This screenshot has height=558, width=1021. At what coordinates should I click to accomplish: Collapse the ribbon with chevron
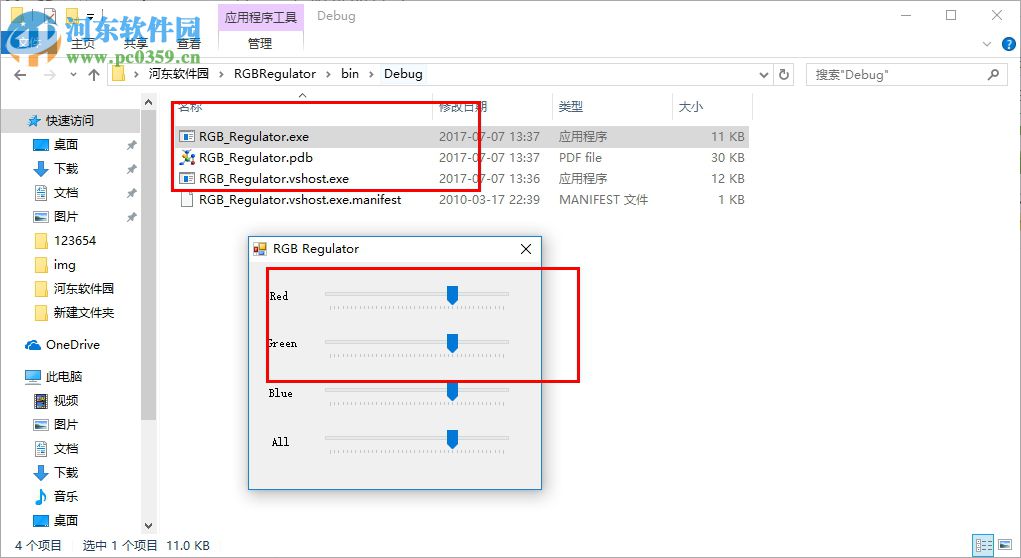(x=987, y=44)
